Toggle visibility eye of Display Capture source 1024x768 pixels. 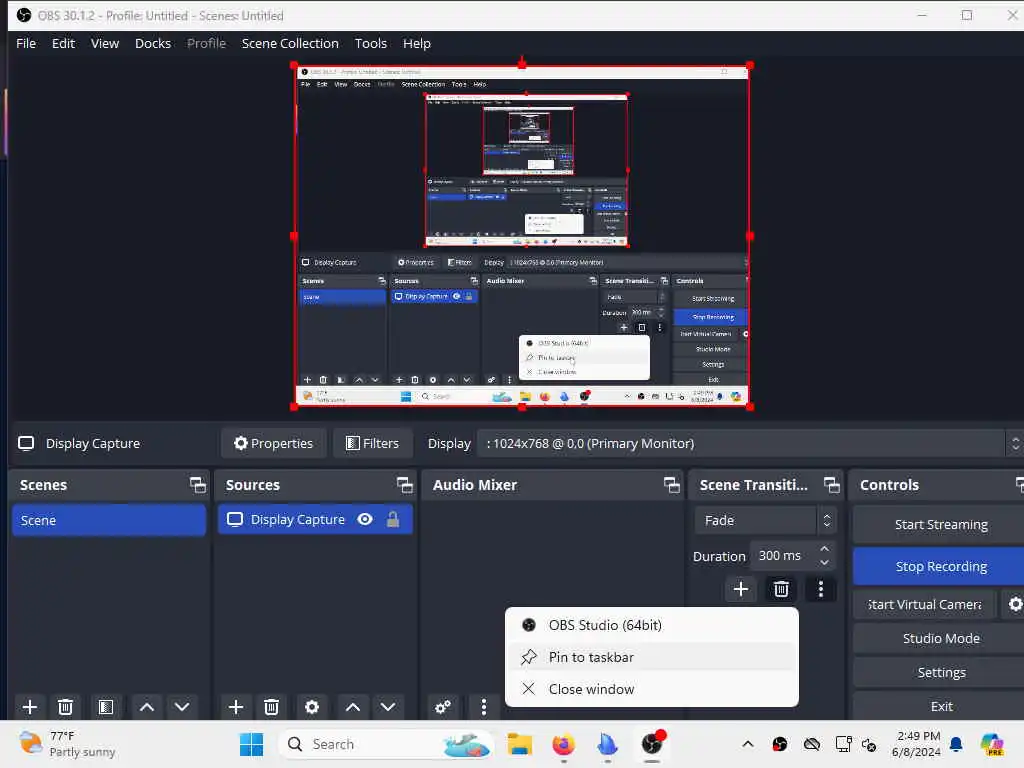(365, 520)
